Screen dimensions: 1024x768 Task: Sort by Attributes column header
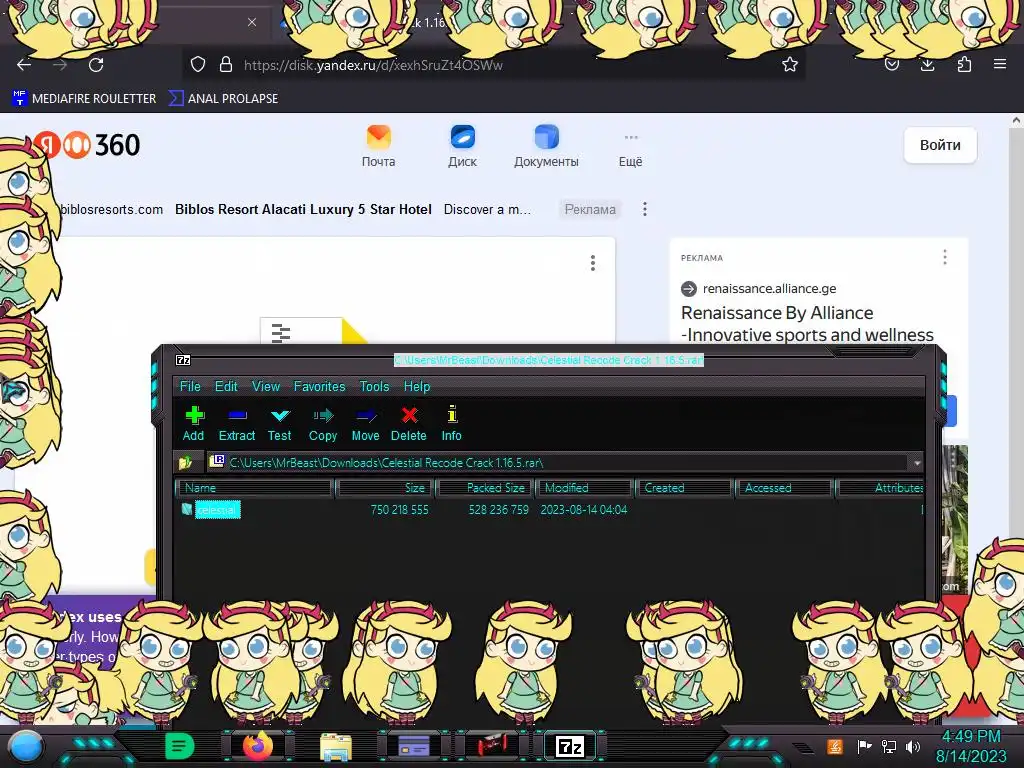click(880, 488)
